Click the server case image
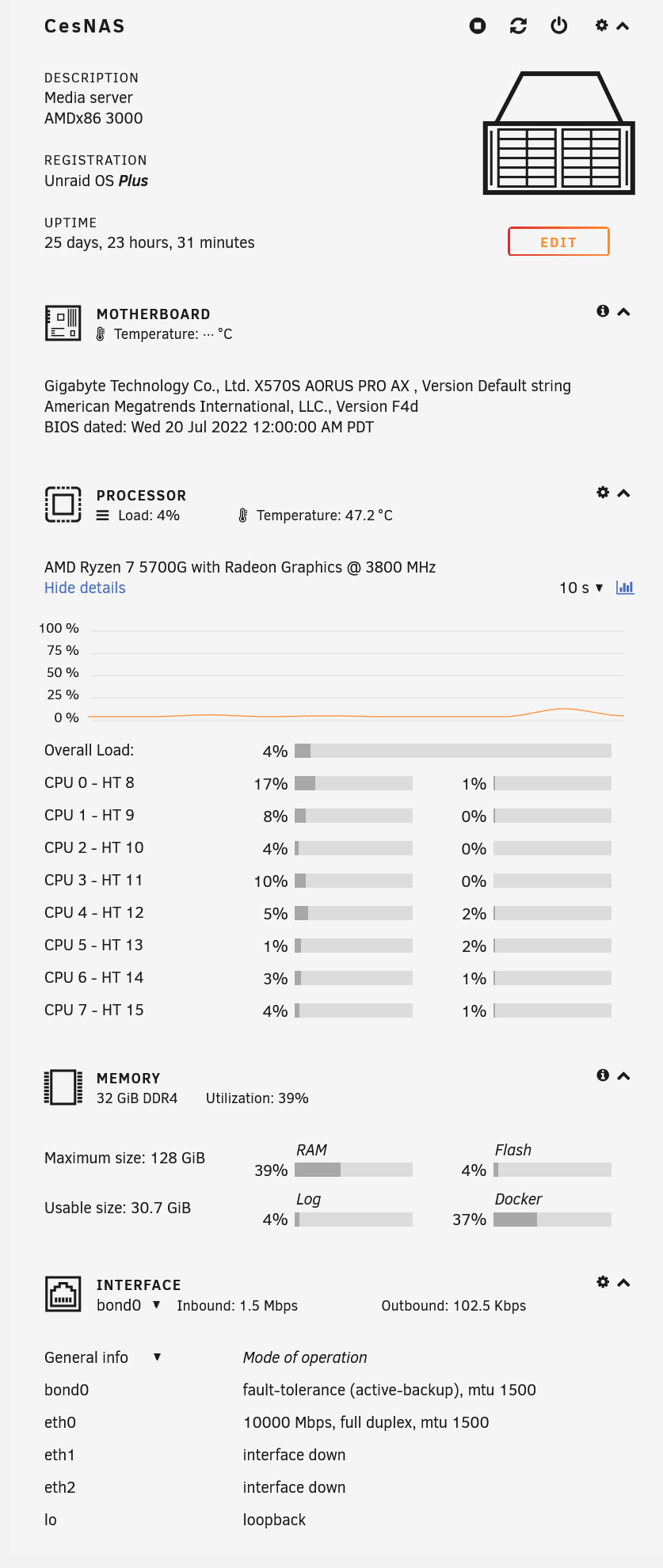Image resolution: width=663 pixels, height=1568 pixels. point(559,133)
